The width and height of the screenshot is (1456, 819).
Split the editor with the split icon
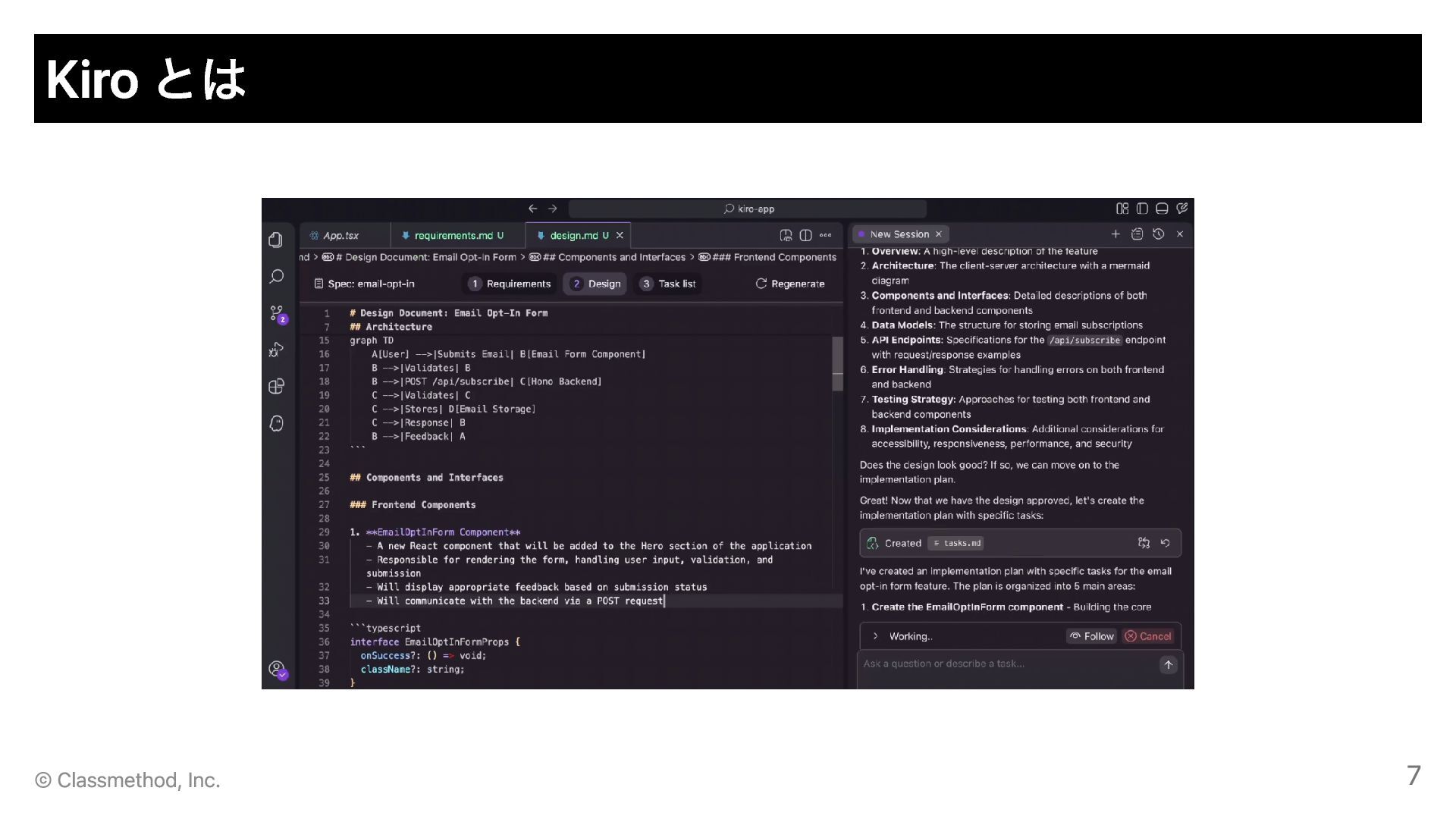point(805,236)
